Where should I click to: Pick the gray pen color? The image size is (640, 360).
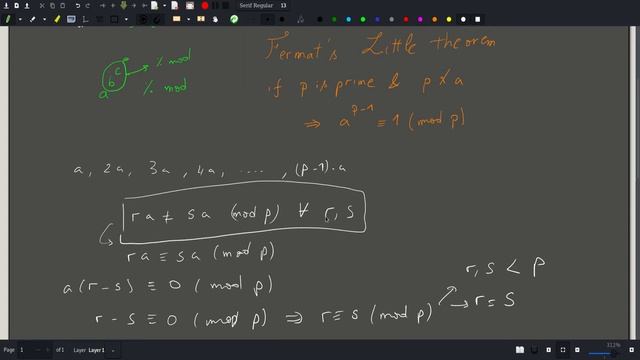click(x=391, y=19)
